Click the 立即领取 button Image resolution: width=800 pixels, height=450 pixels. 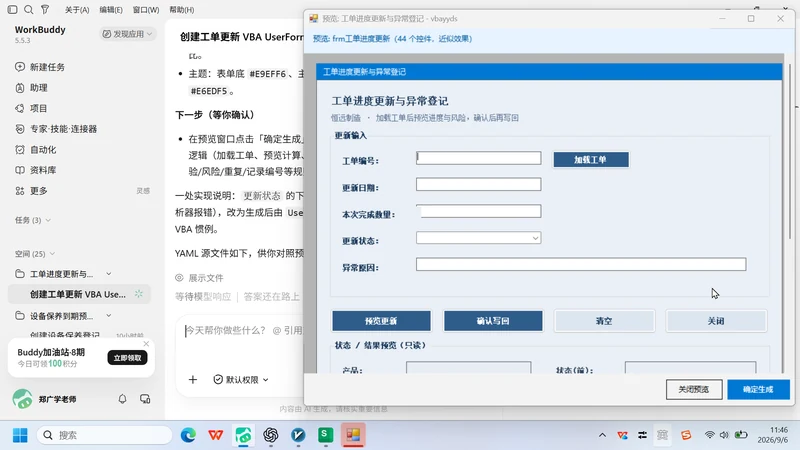pos(128,358)
